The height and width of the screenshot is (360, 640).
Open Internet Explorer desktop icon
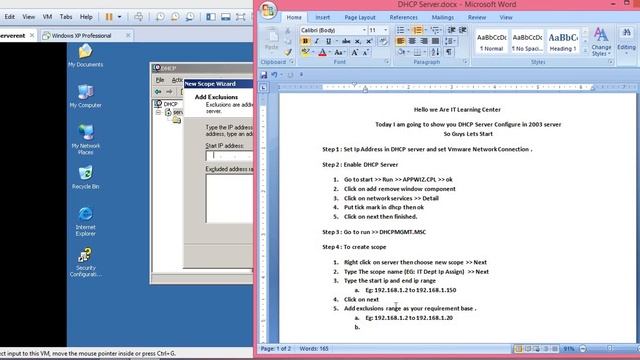(85, 222)
